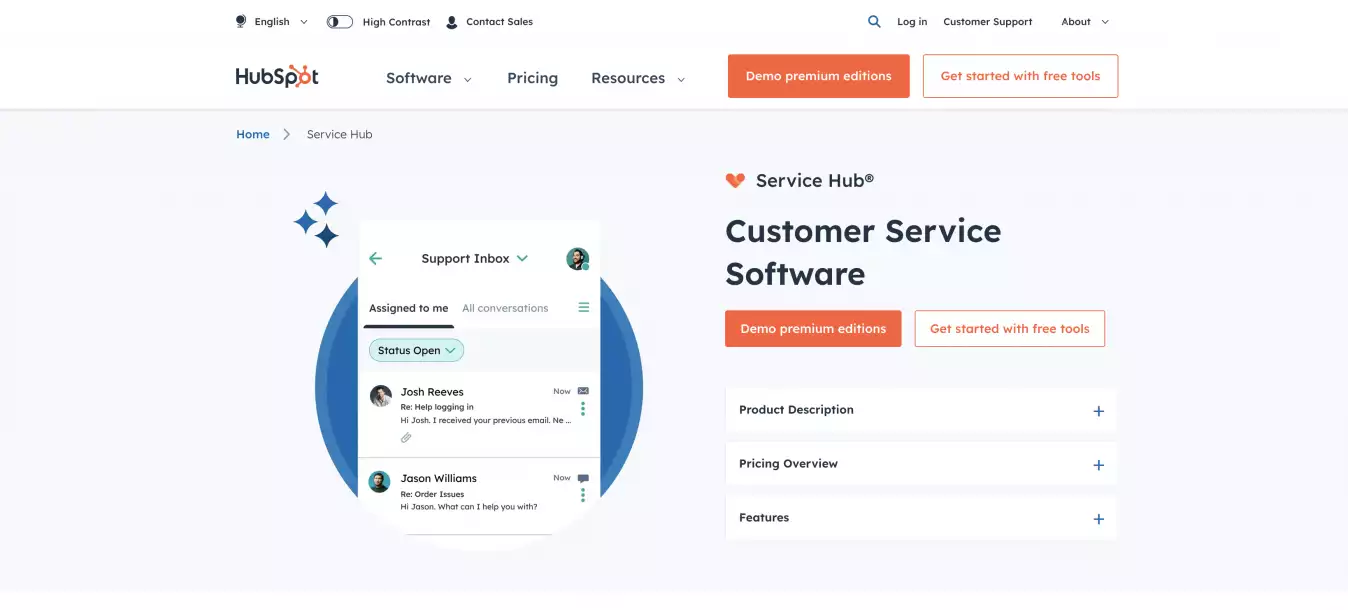Viewport: 1348px width, 610px height.
Task: Switch to All conversations tab
Action: pyautogui.click(x=505, y=308)
